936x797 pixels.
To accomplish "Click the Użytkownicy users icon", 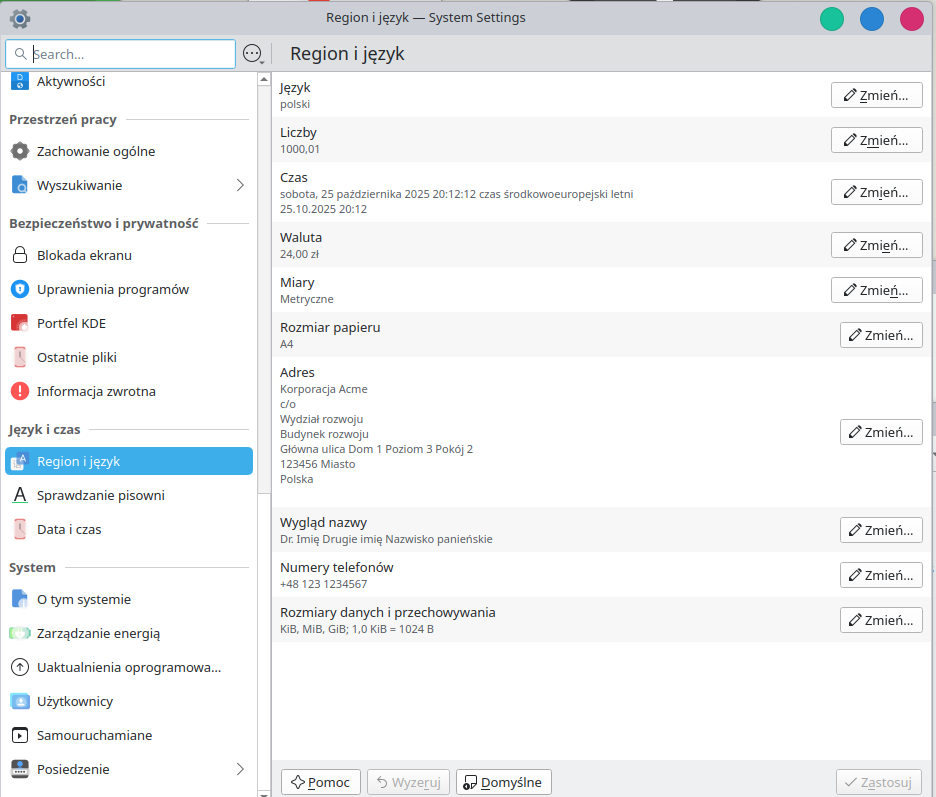I will pyautogui.click(x=19, y=701).
